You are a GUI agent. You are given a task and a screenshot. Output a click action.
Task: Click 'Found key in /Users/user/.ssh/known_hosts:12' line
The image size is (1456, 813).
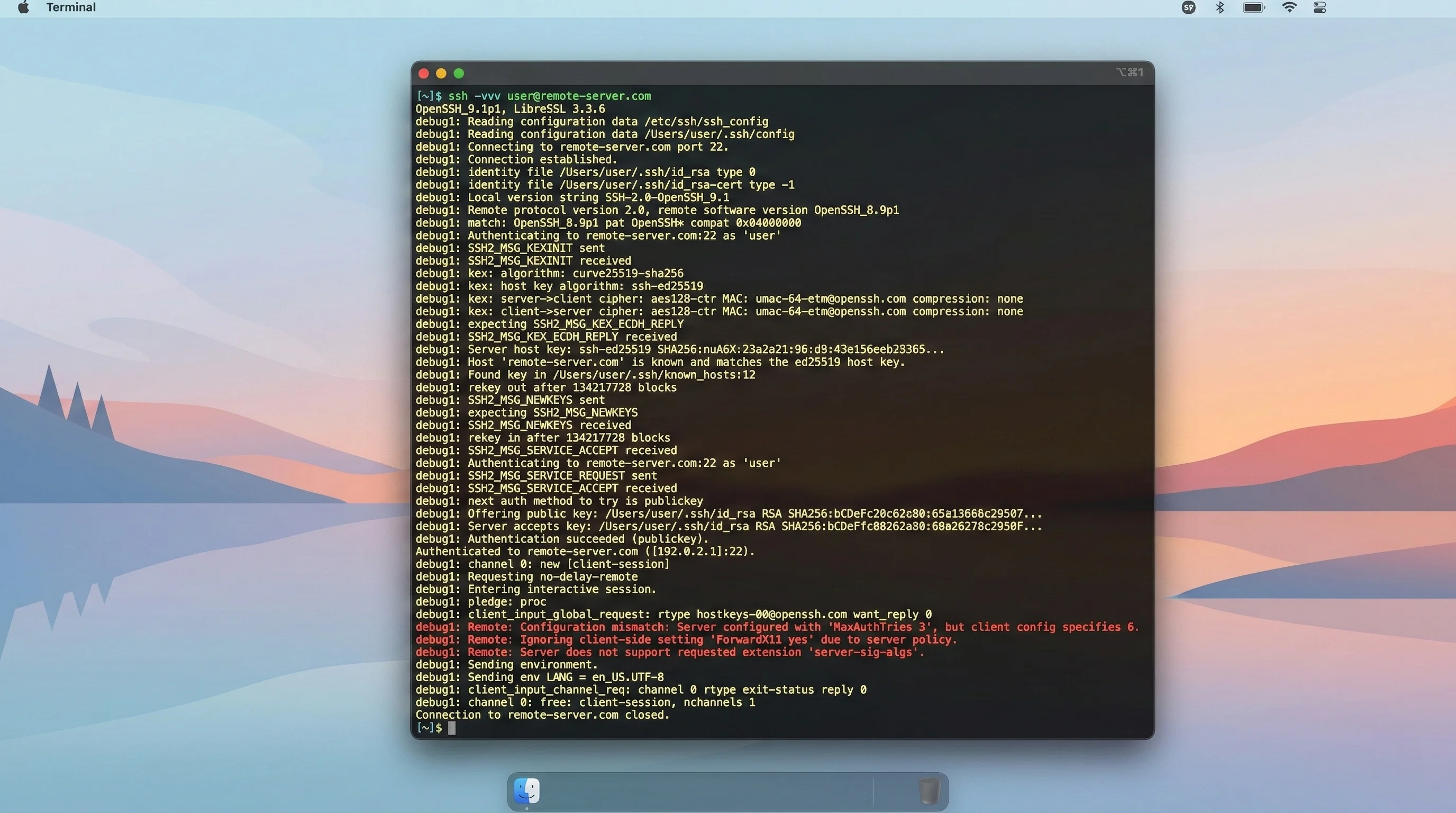(x=586, y=375)
